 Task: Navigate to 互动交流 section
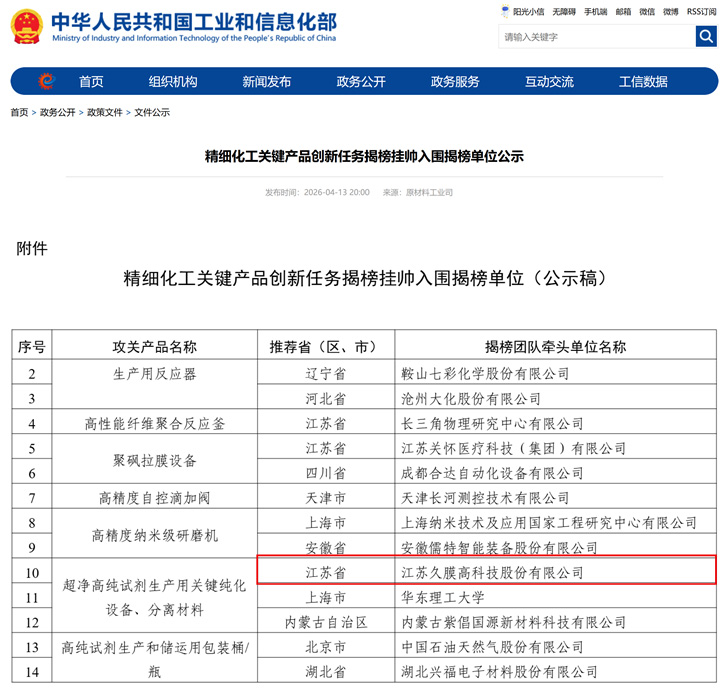[549, 82]
